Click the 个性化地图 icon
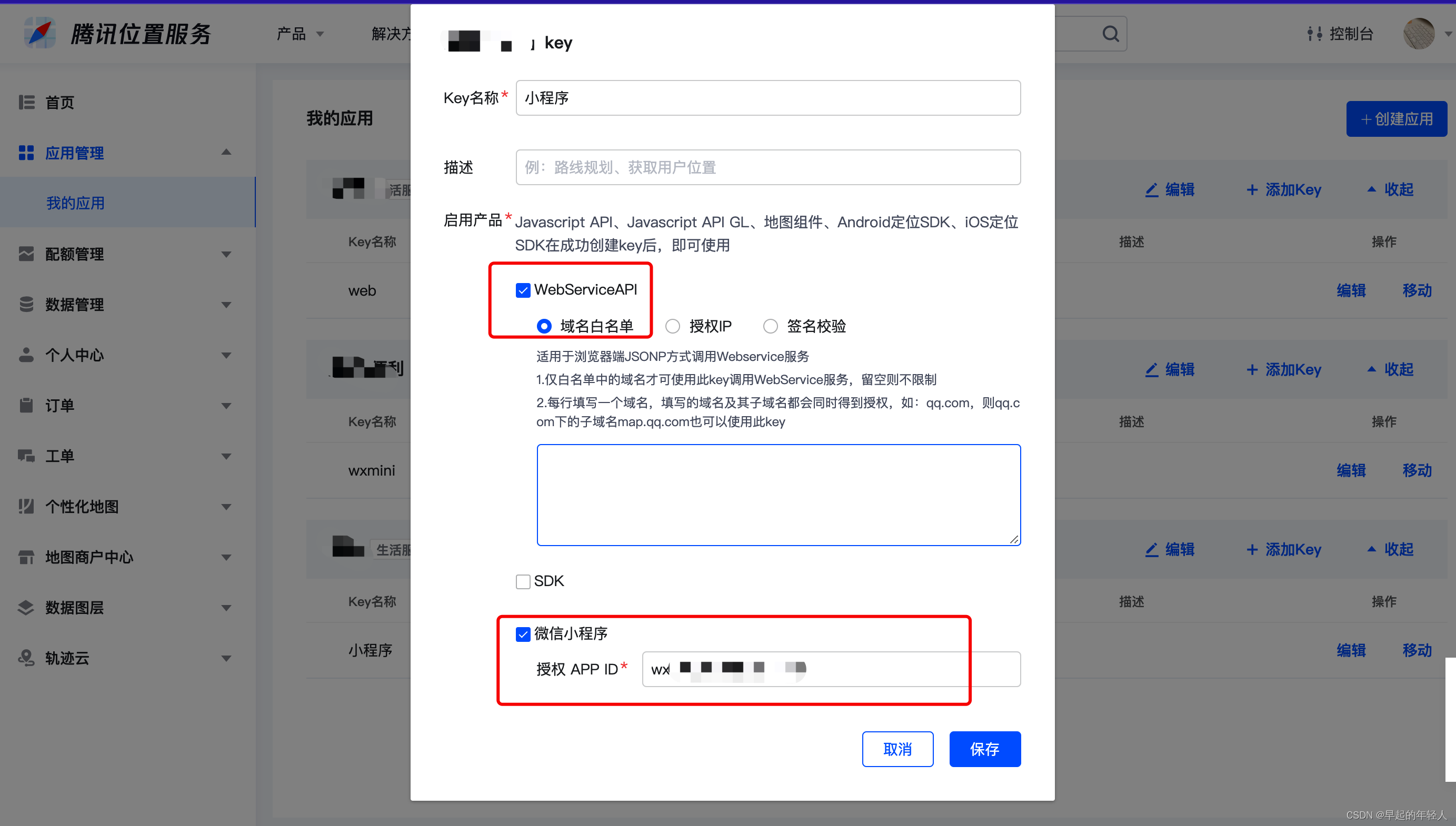1456x826 pixels. click(26, 506)
